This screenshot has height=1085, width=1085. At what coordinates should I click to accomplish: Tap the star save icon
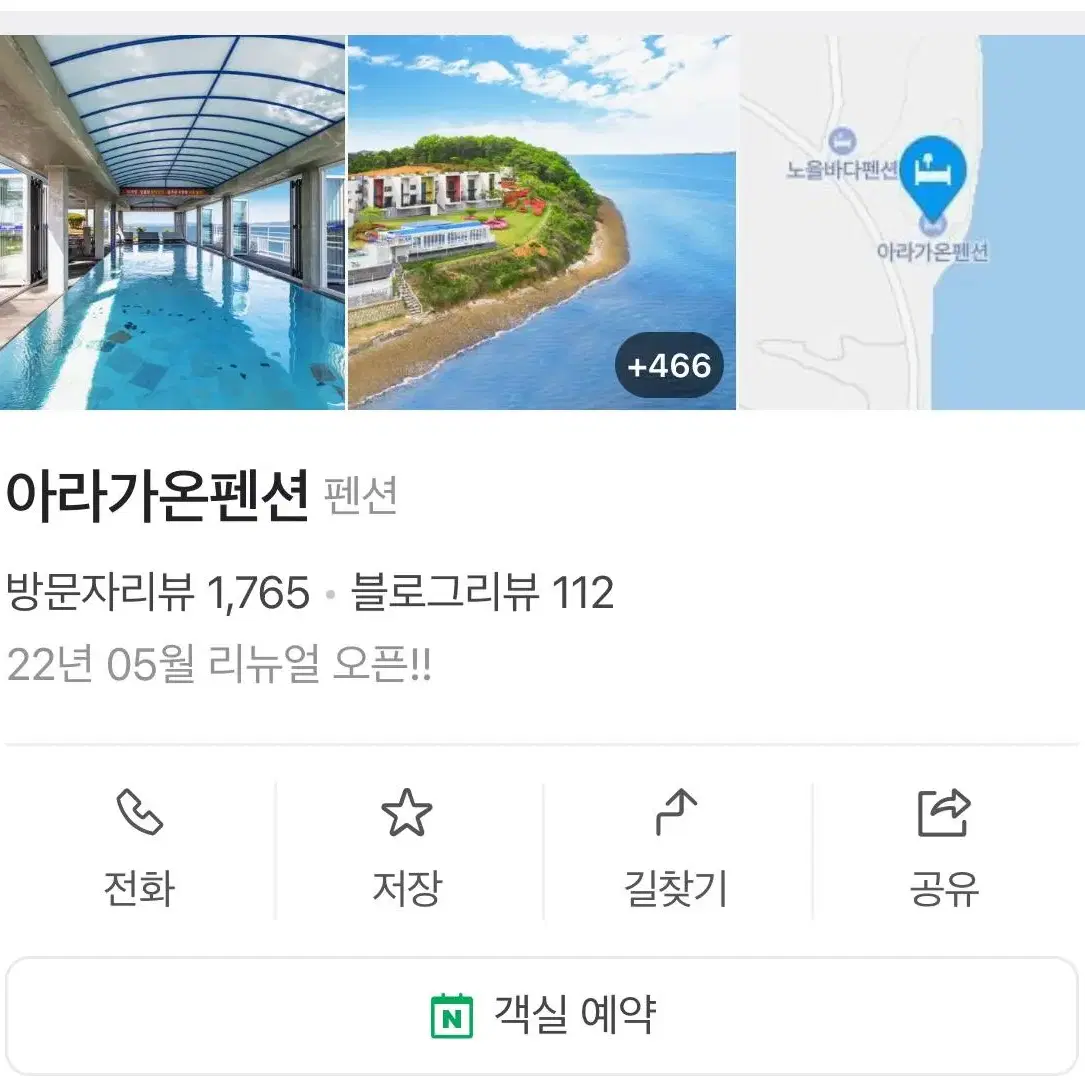[406, 812]
